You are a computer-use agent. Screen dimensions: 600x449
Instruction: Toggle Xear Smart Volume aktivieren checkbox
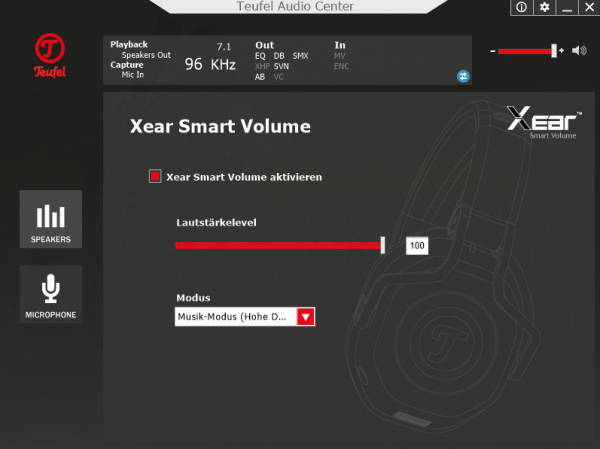pyautogui.click(x=155, y=176)
